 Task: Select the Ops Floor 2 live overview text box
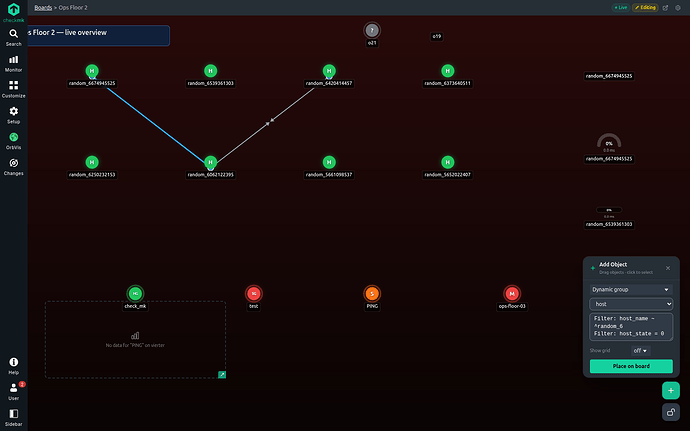click(x=99, y=36)
